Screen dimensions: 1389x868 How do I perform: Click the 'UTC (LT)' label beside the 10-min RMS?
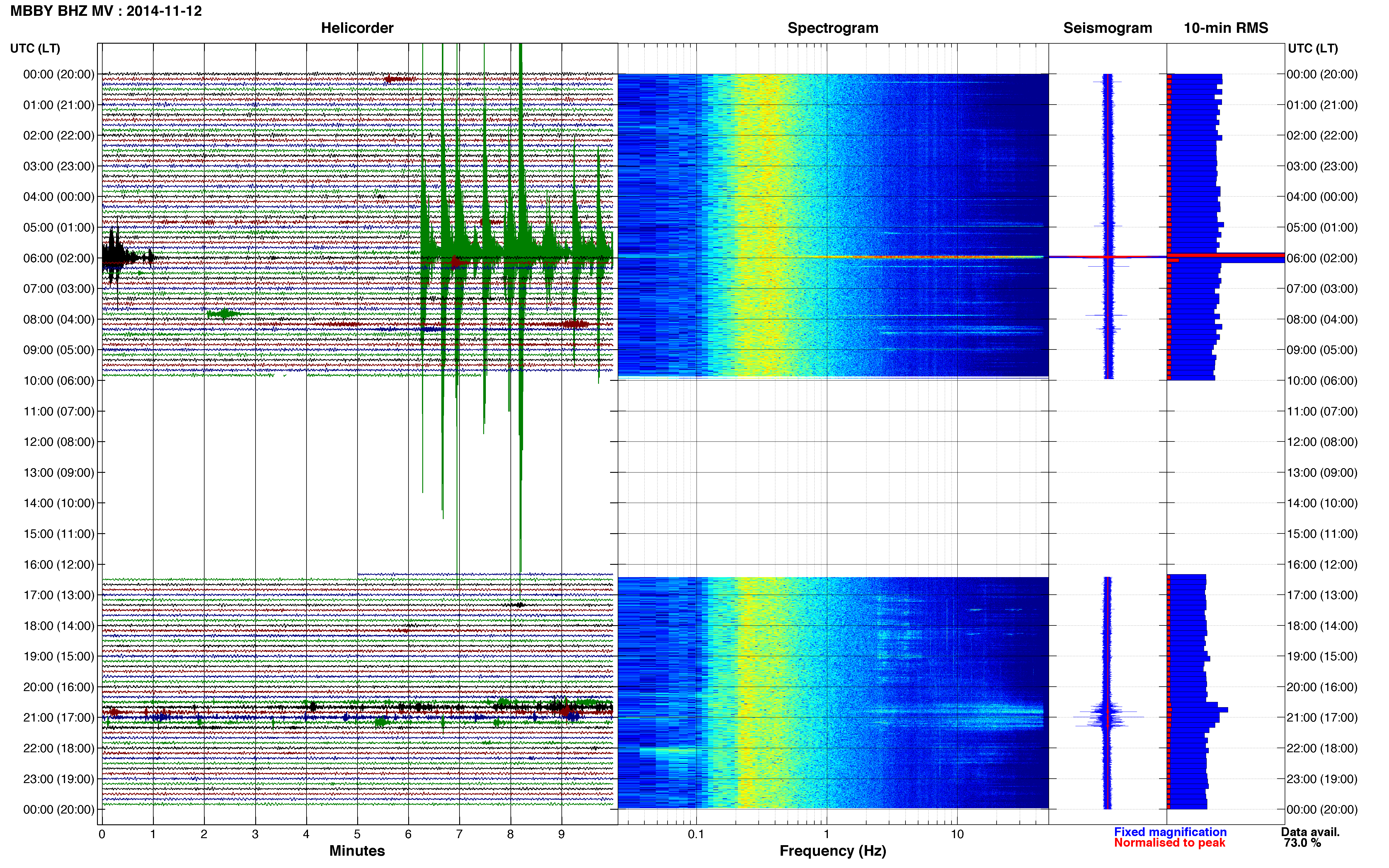point(1313,48)
